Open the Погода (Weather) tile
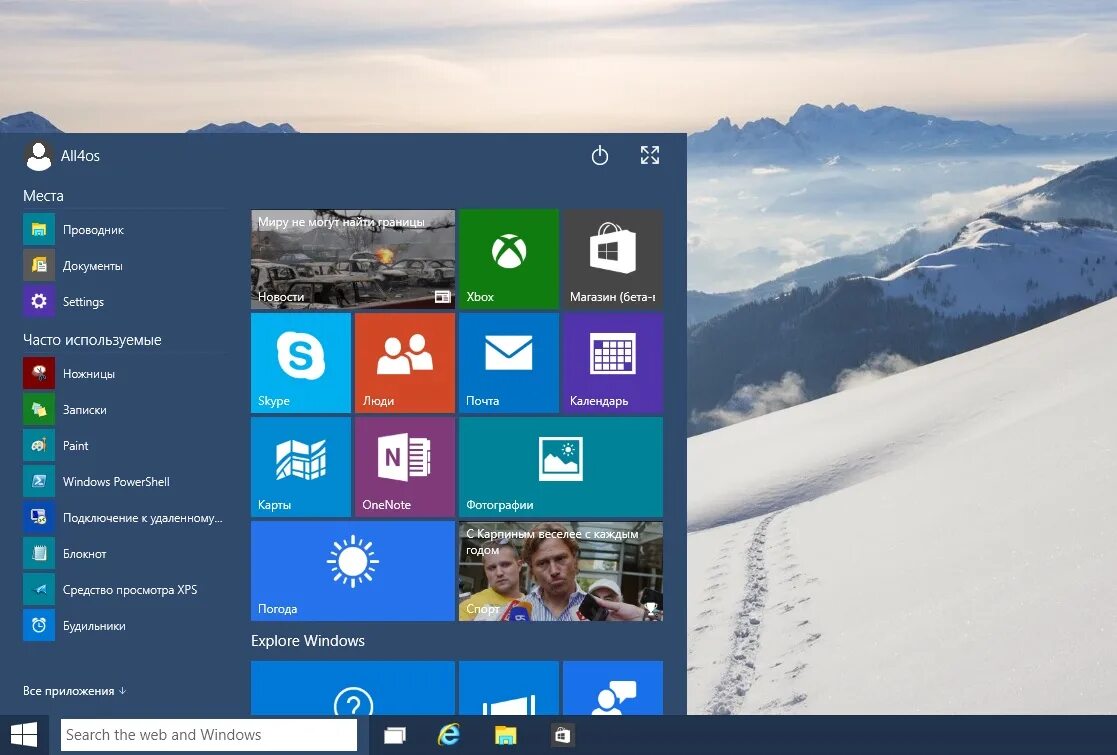Screen dimensions: 1117x755 [352, 570]
